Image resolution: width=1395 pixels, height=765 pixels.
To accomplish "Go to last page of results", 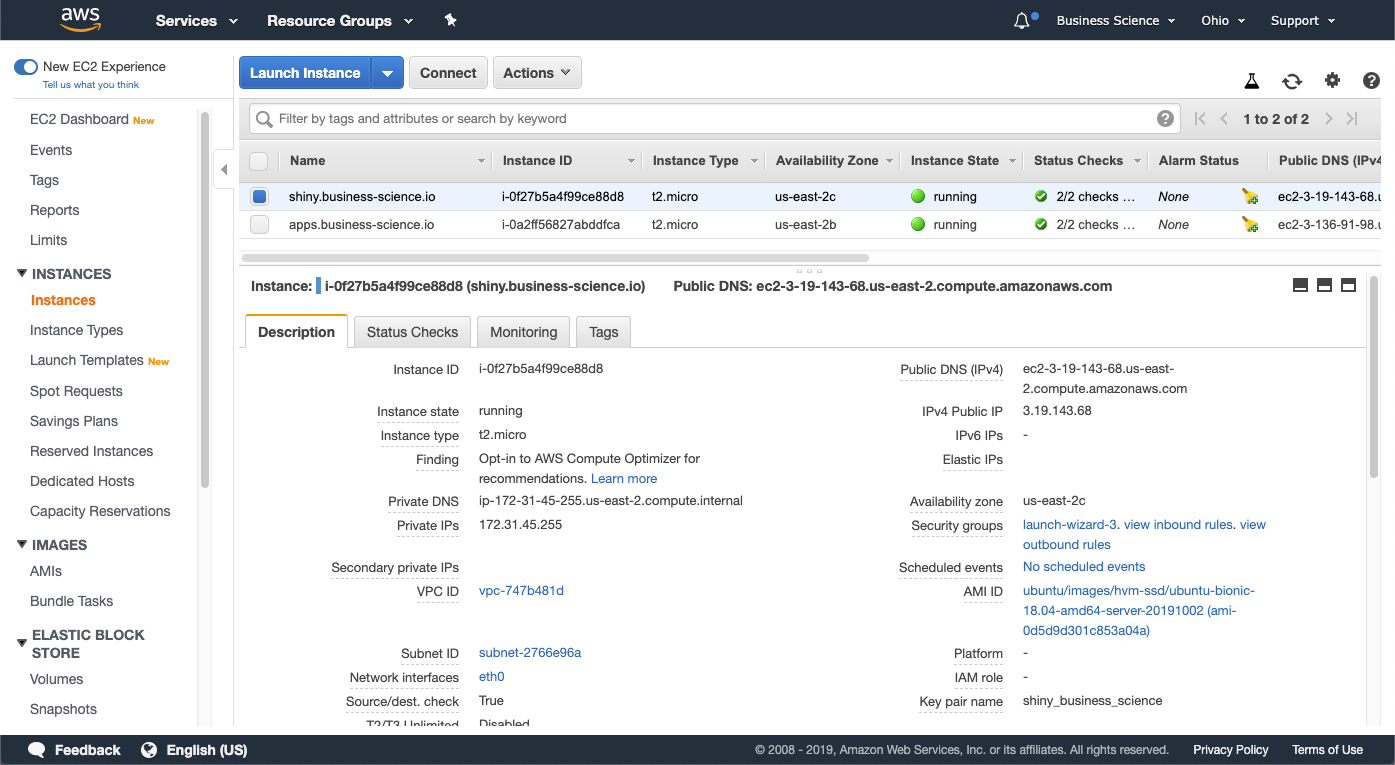I will click(1352, 119).
